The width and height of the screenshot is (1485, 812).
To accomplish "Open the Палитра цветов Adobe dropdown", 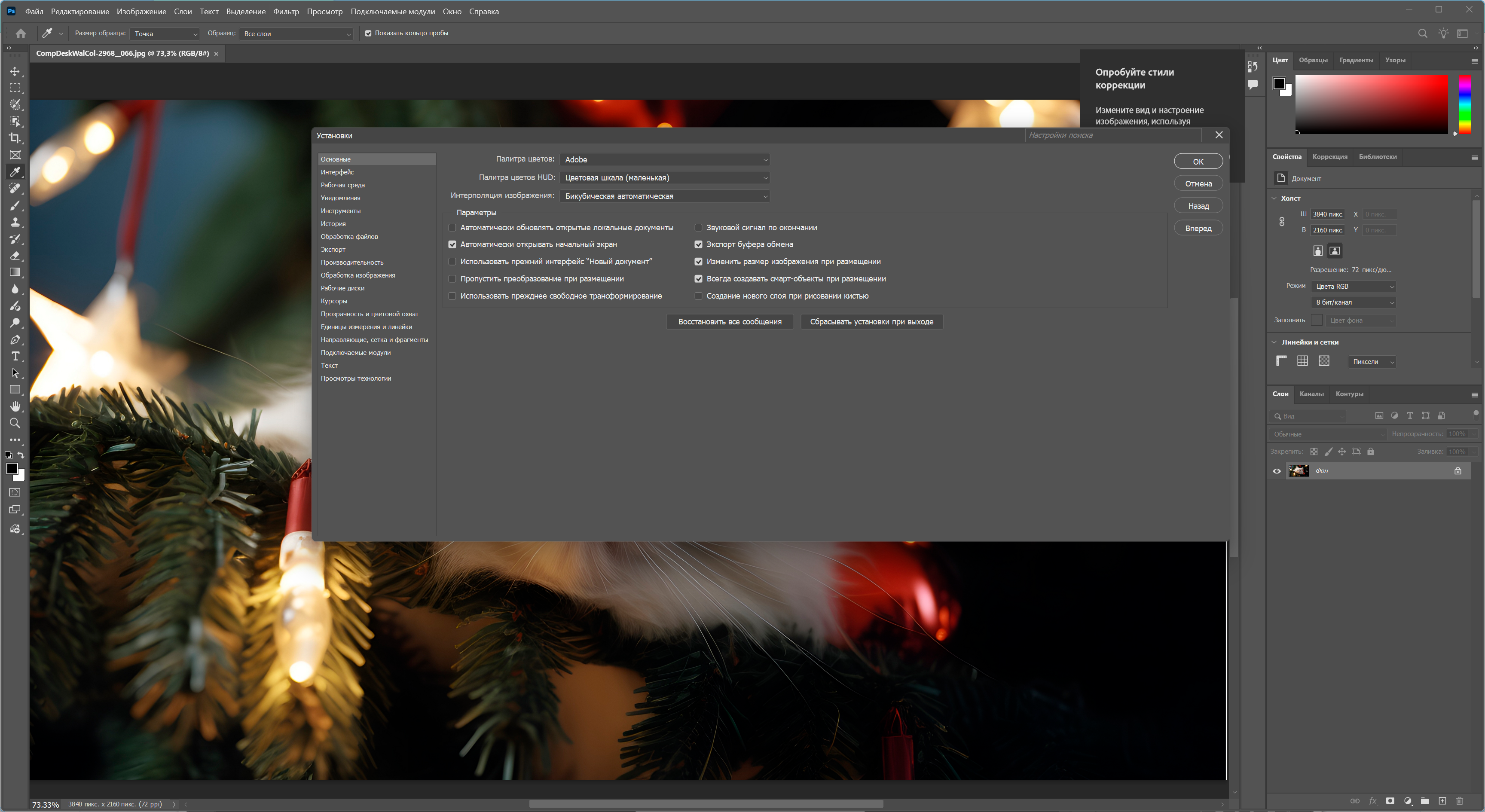I will pyautogui.click(x=665, y=160).
